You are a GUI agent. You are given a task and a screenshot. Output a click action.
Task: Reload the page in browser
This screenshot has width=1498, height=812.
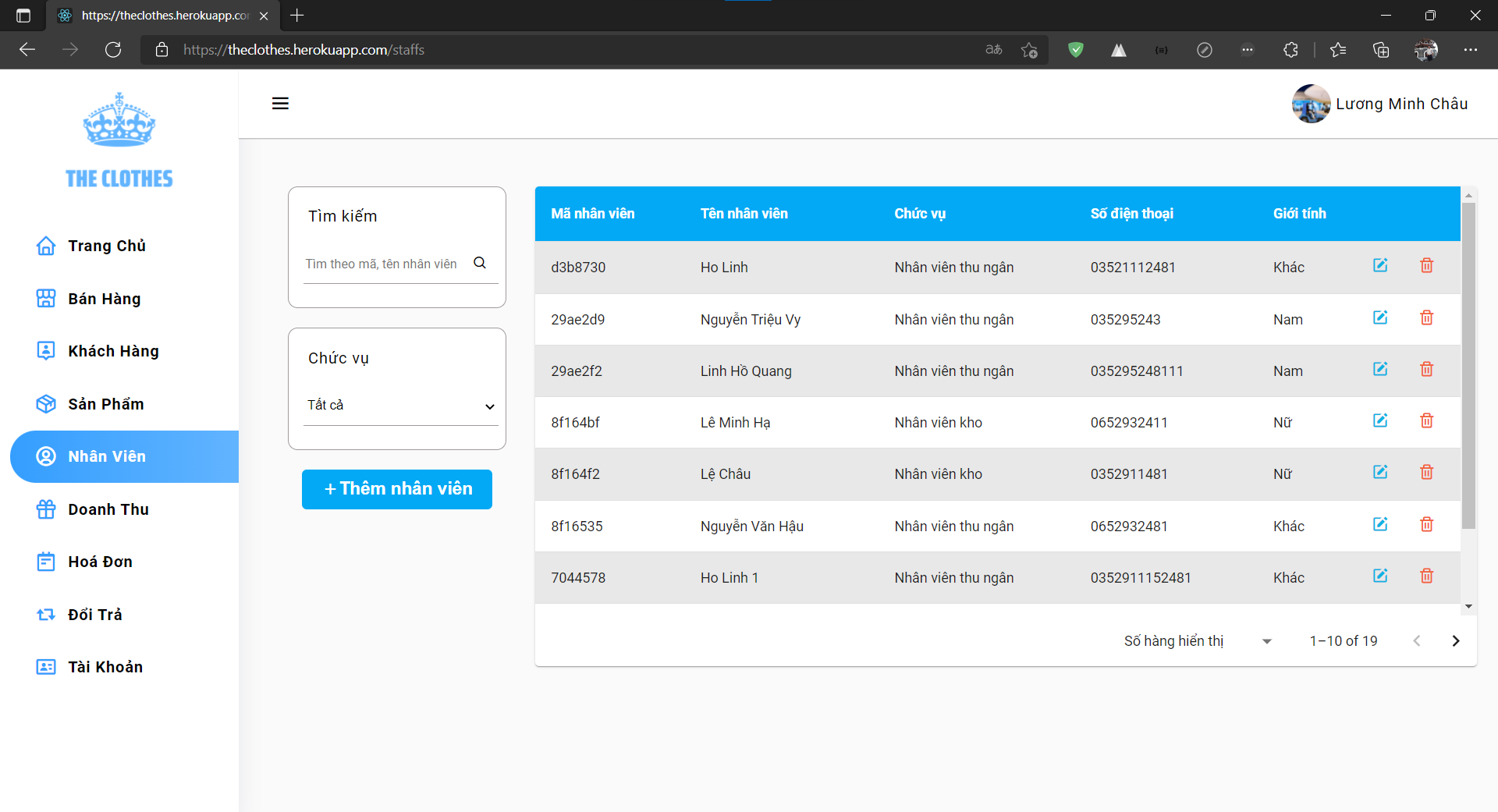[113, 50]
